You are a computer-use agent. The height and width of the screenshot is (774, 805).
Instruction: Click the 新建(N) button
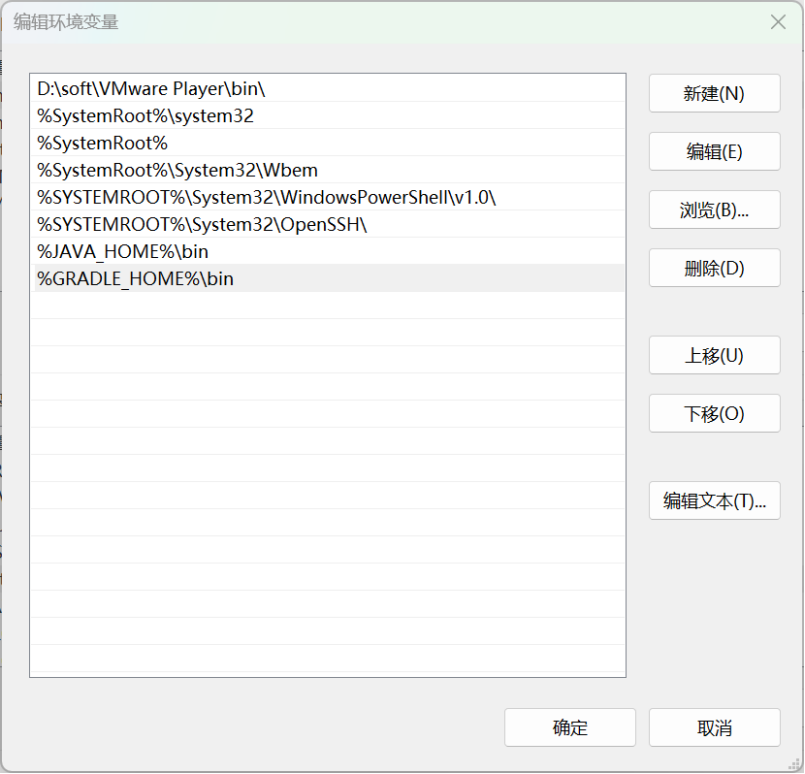[714, 94]
